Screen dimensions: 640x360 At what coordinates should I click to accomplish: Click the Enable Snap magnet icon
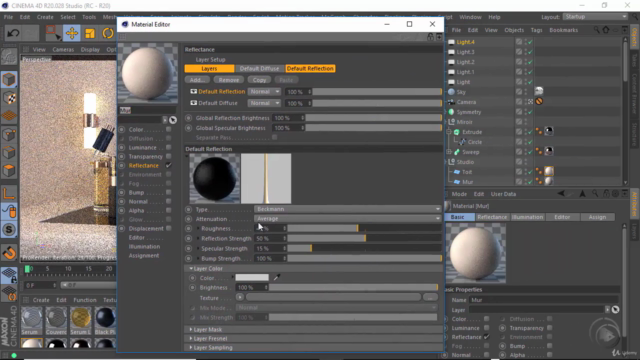click(x=9, y=253)
